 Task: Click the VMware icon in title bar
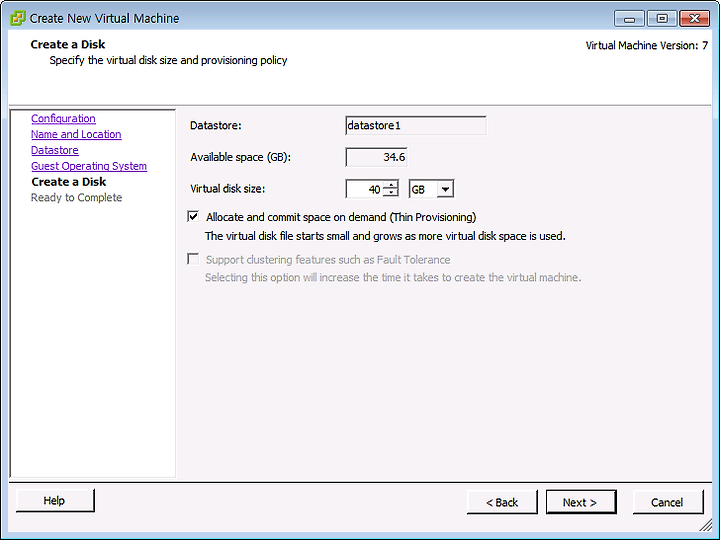point(17,18)
